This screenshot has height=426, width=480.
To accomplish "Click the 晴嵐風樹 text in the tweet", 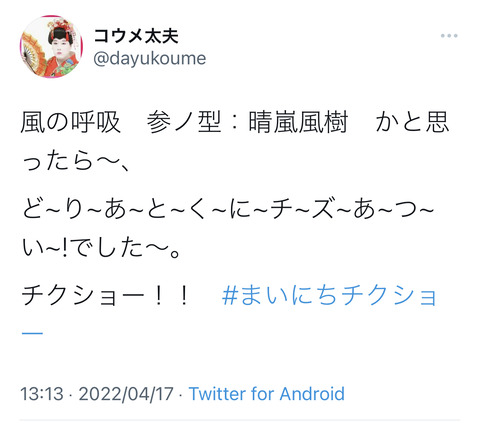I will point(298,122).
